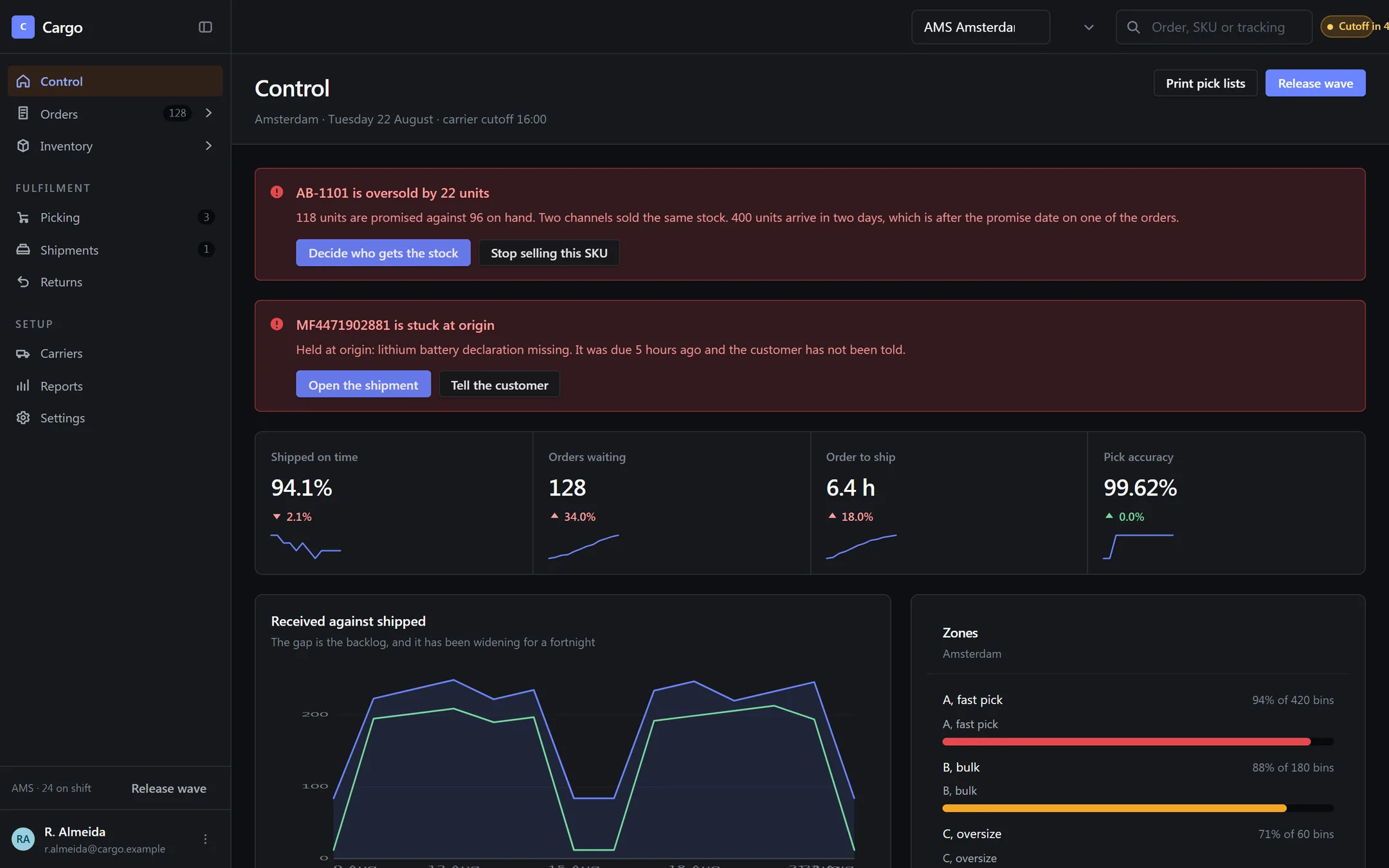Click the A, fast pick capacity bar

(1138, 742)
